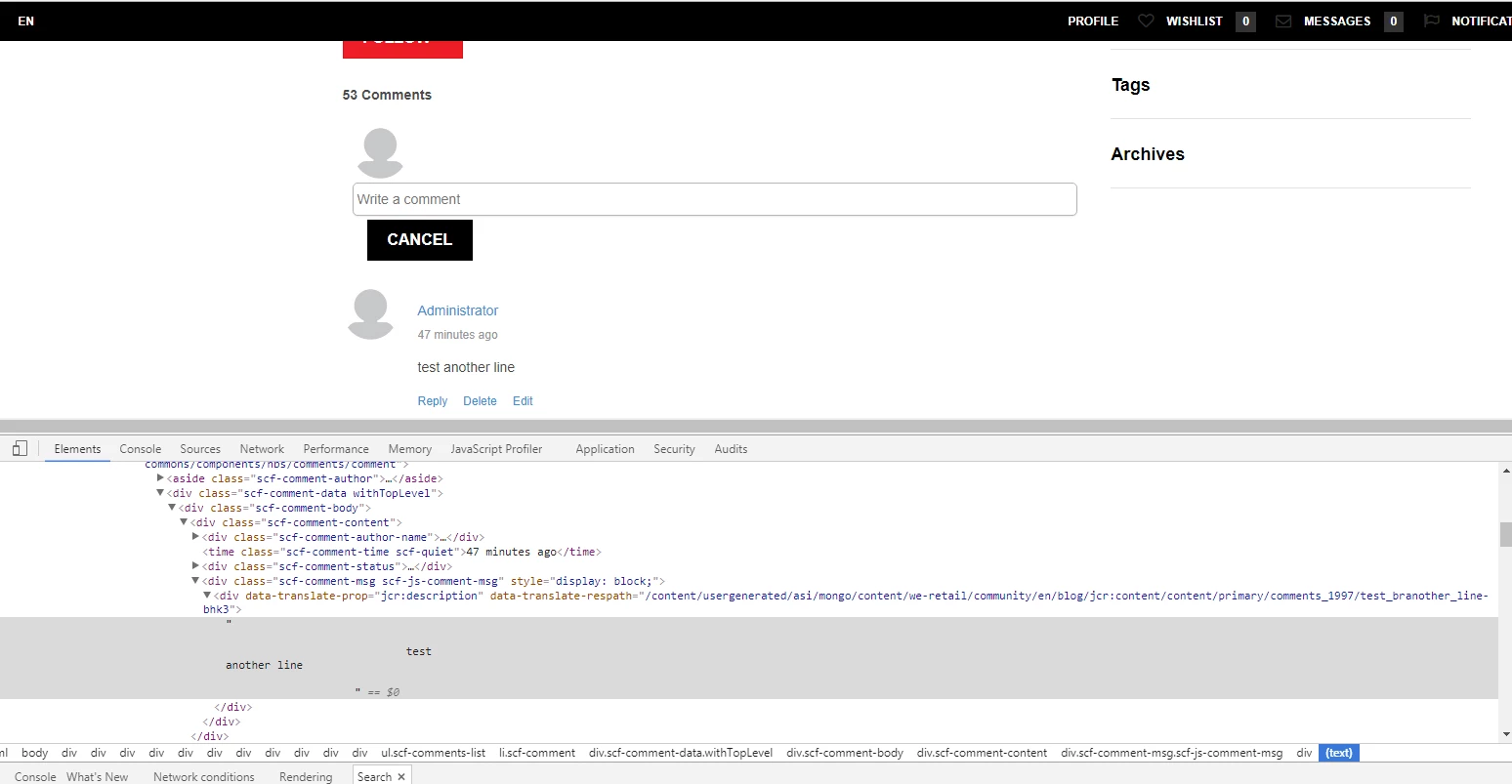Expand the scf-comment-author-name div node
The height and width of the screenshot is (784, 1512).
[195, 537]
